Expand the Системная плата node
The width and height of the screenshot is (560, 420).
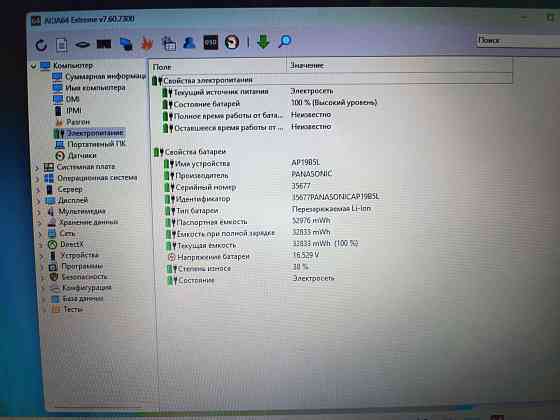pos(36,167)
